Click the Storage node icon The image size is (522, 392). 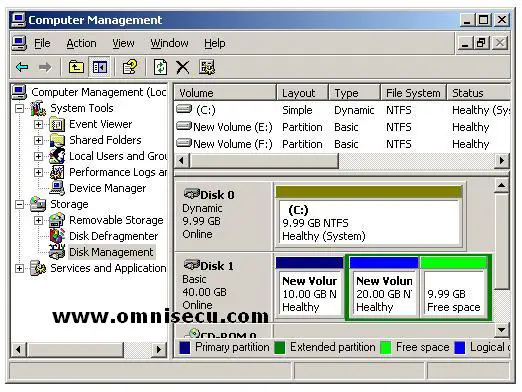pos(38,204)
